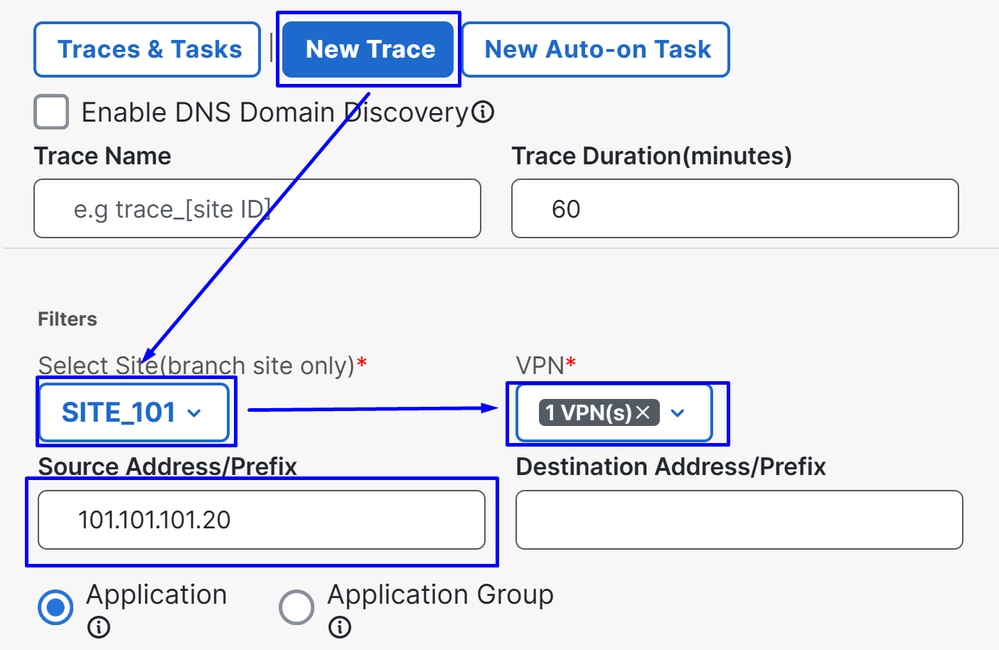Click the empty Destination Address/Prefix field
999x650 pixels.
point(738,519)
